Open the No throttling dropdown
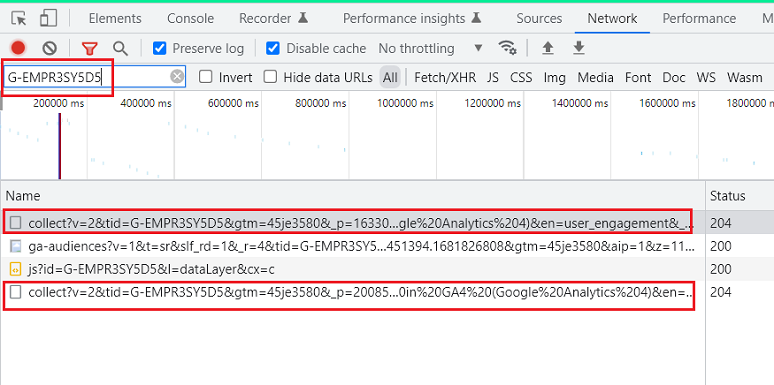774x385 pixels. click(x=430, y=48)
